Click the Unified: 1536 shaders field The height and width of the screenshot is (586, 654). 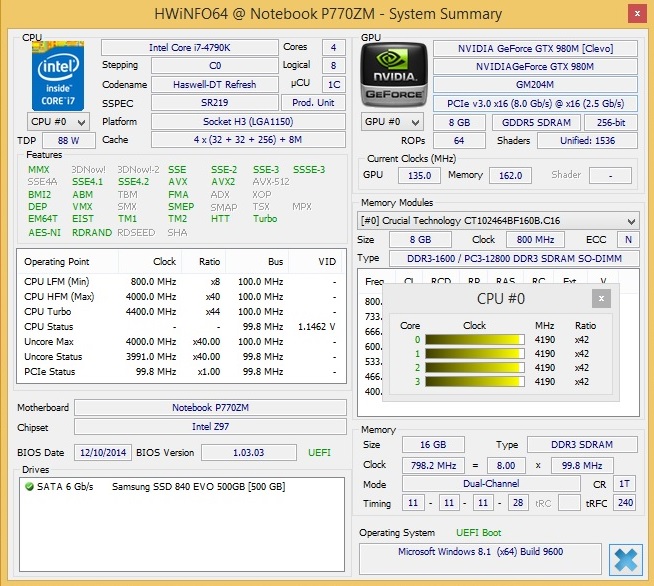click(587, 141)
